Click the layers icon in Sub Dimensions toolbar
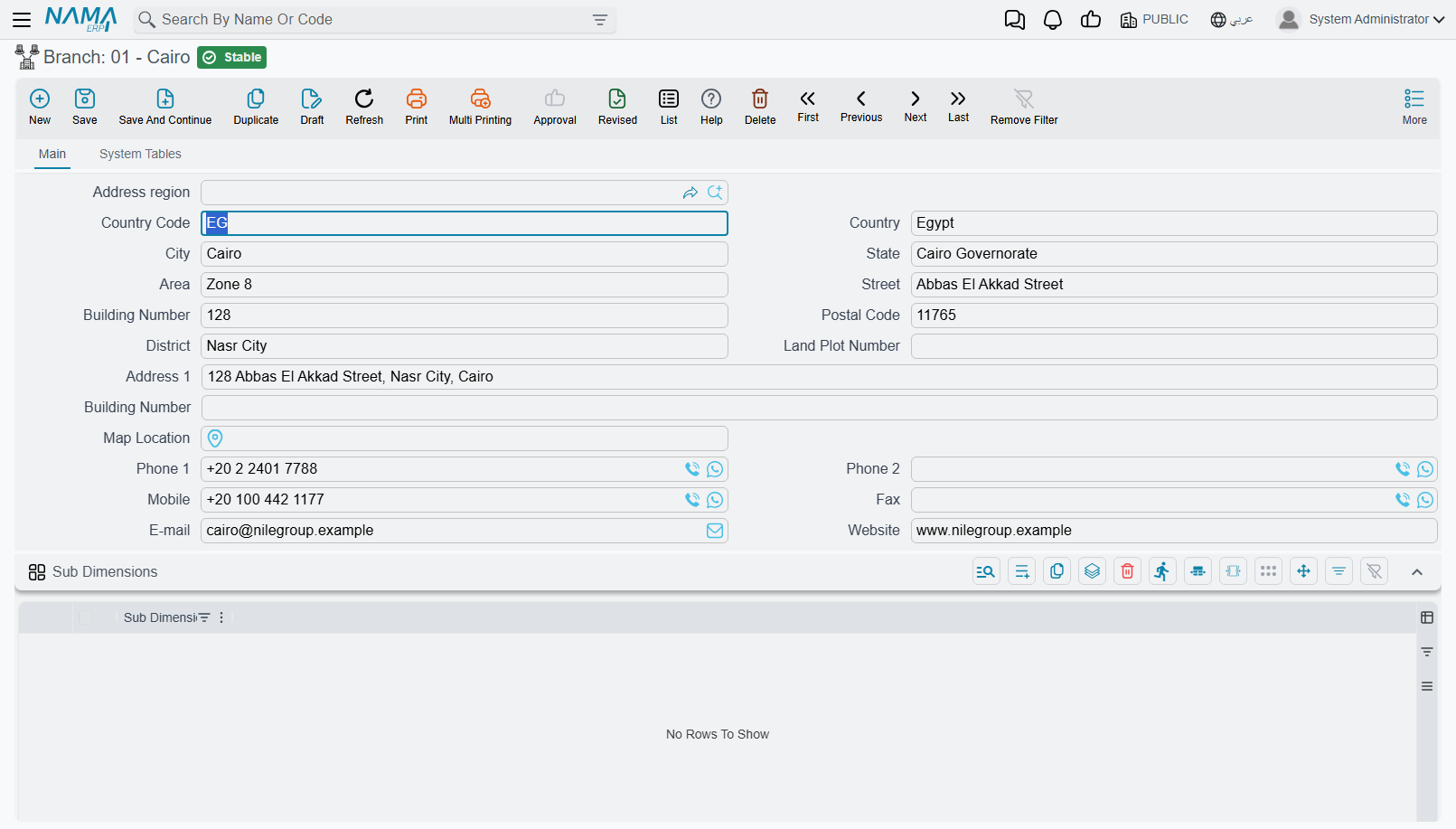 coord(1093,571)
